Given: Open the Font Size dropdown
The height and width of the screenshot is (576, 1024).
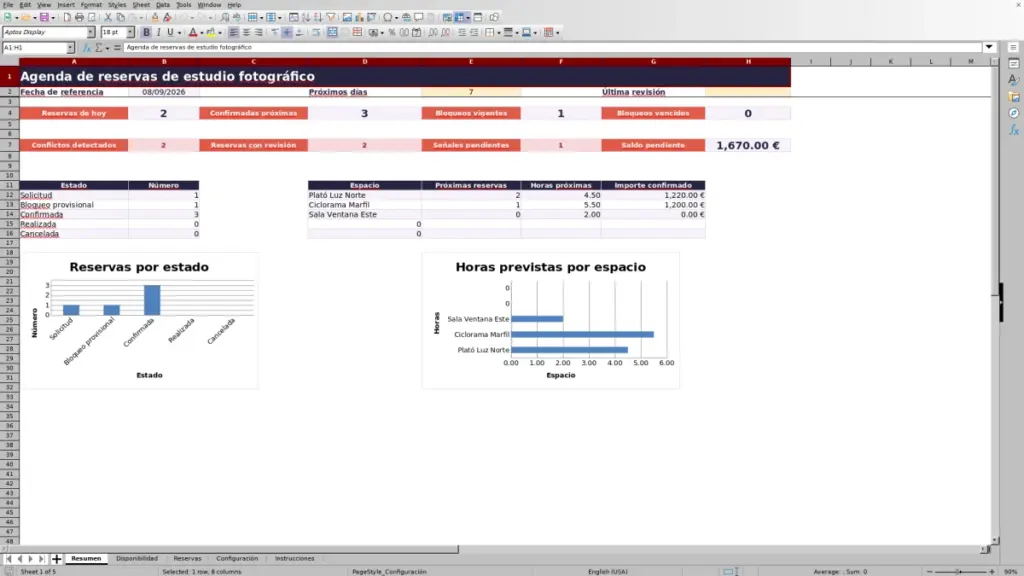Looking at the screenshot, I should click(x=130, y=32).
